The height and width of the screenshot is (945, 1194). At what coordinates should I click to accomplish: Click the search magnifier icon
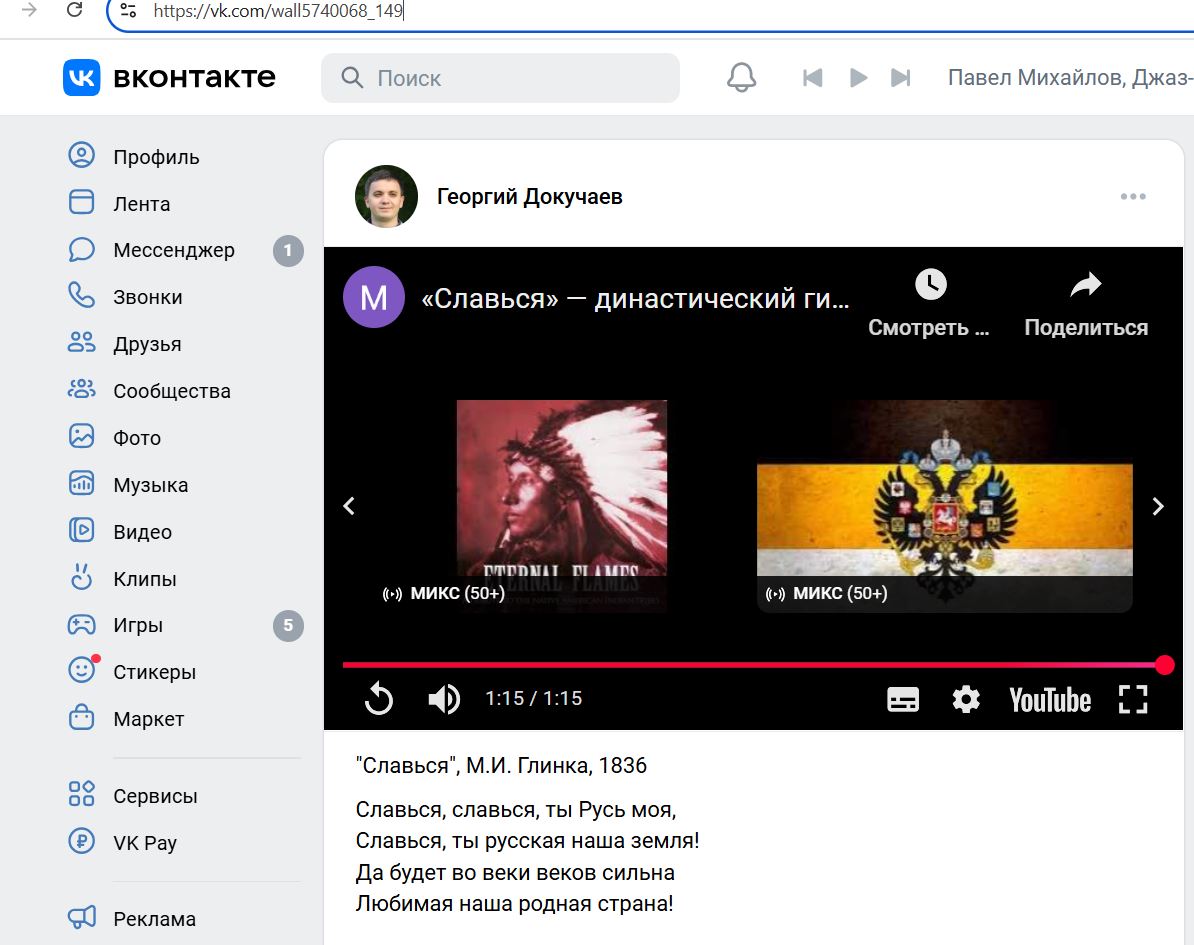tap(352, 78)
